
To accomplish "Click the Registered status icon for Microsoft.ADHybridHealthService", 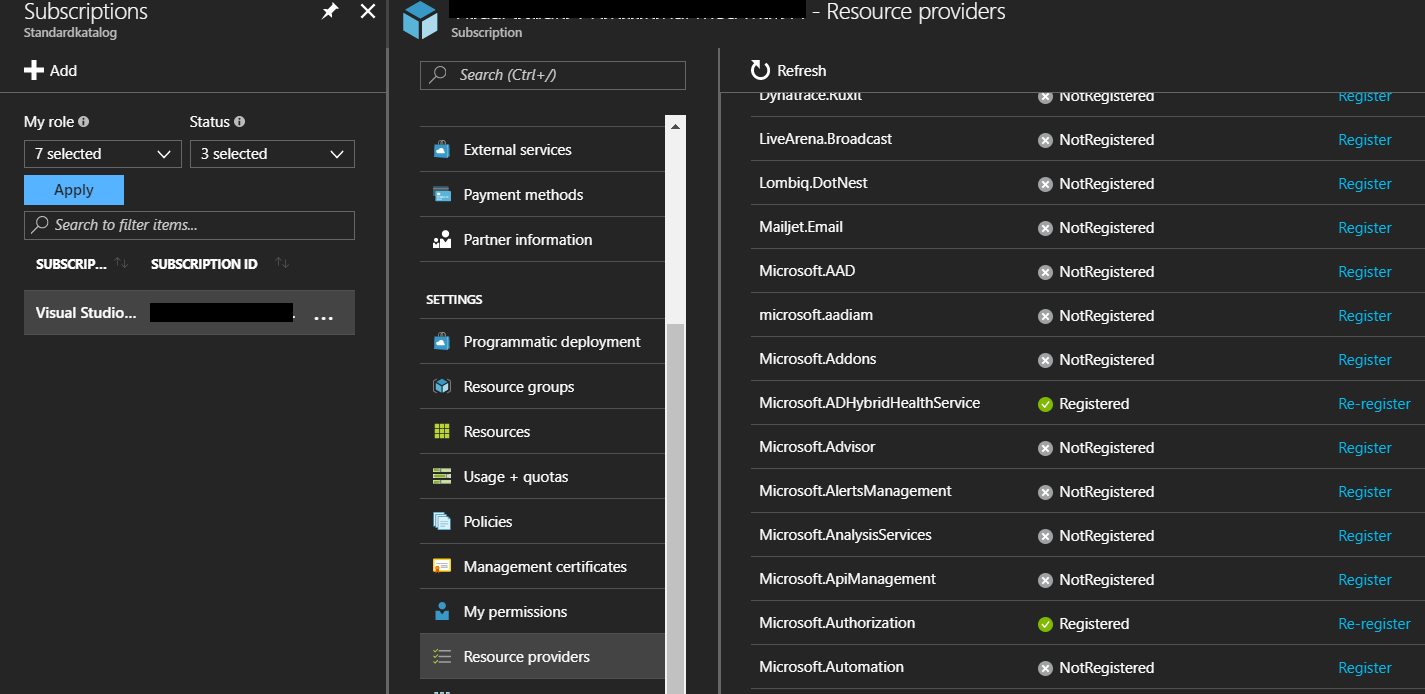I will point(1045,404).
